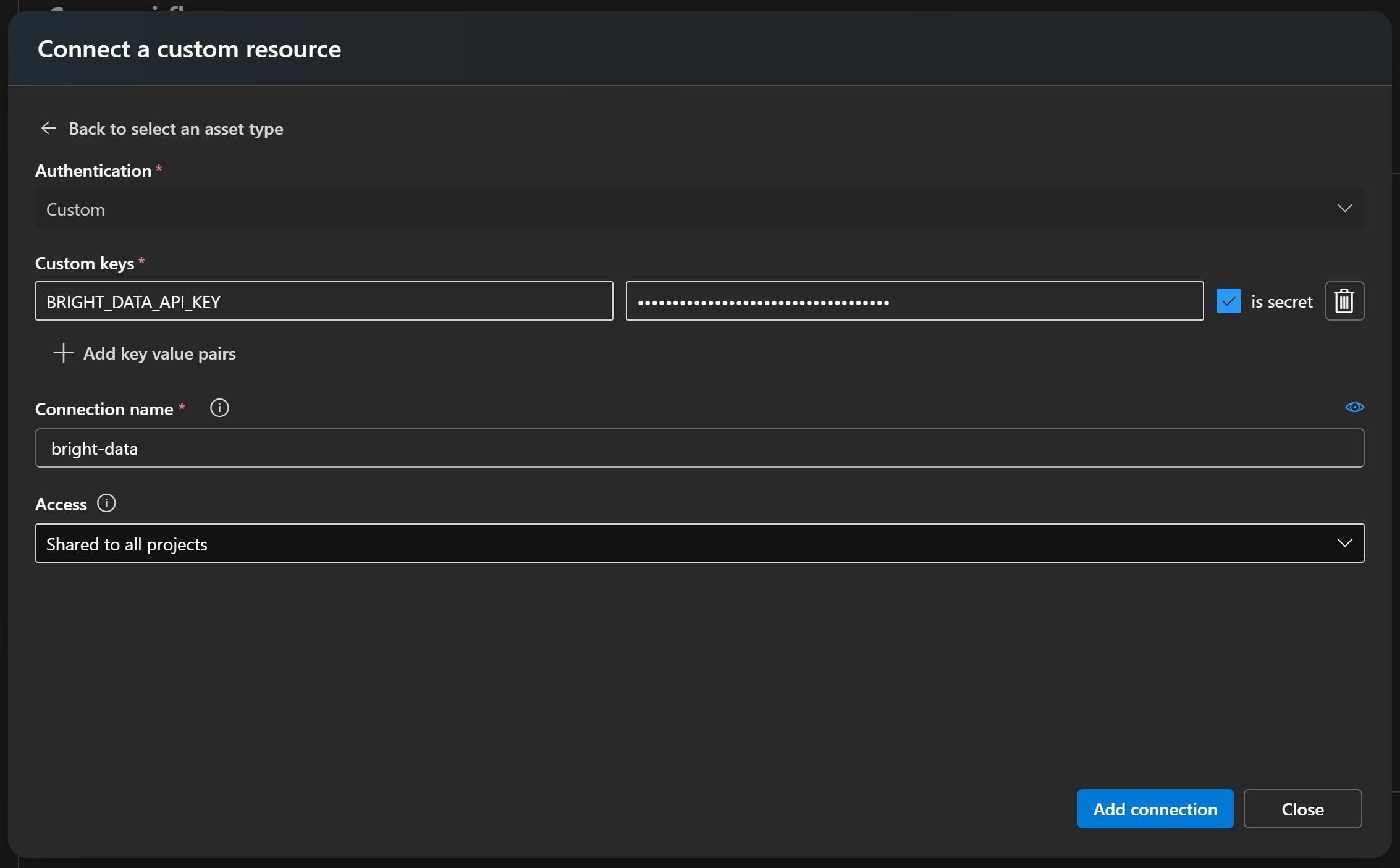Click the chevron on the Access field

point(1345,543)
